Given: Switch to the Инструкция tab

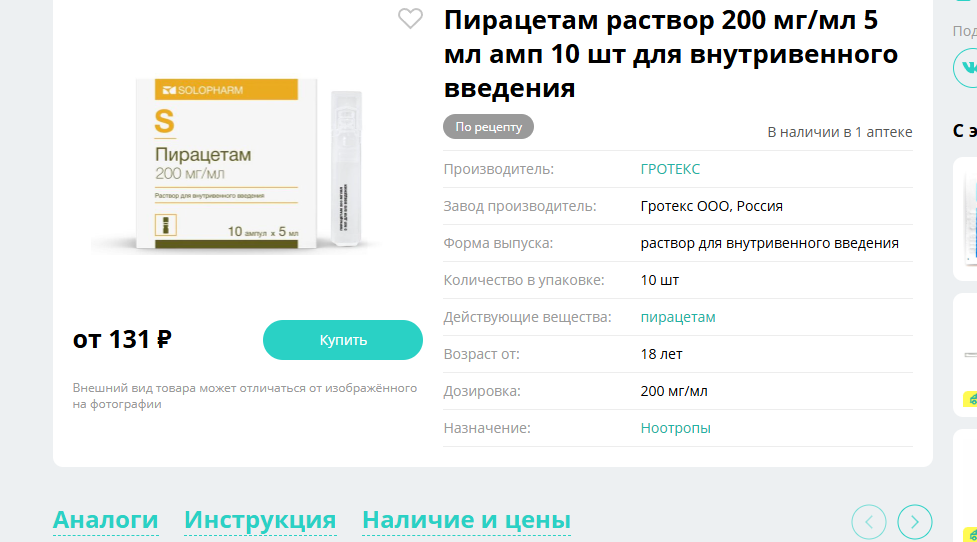Looking at the screenshot, I should tap(260, 520).
